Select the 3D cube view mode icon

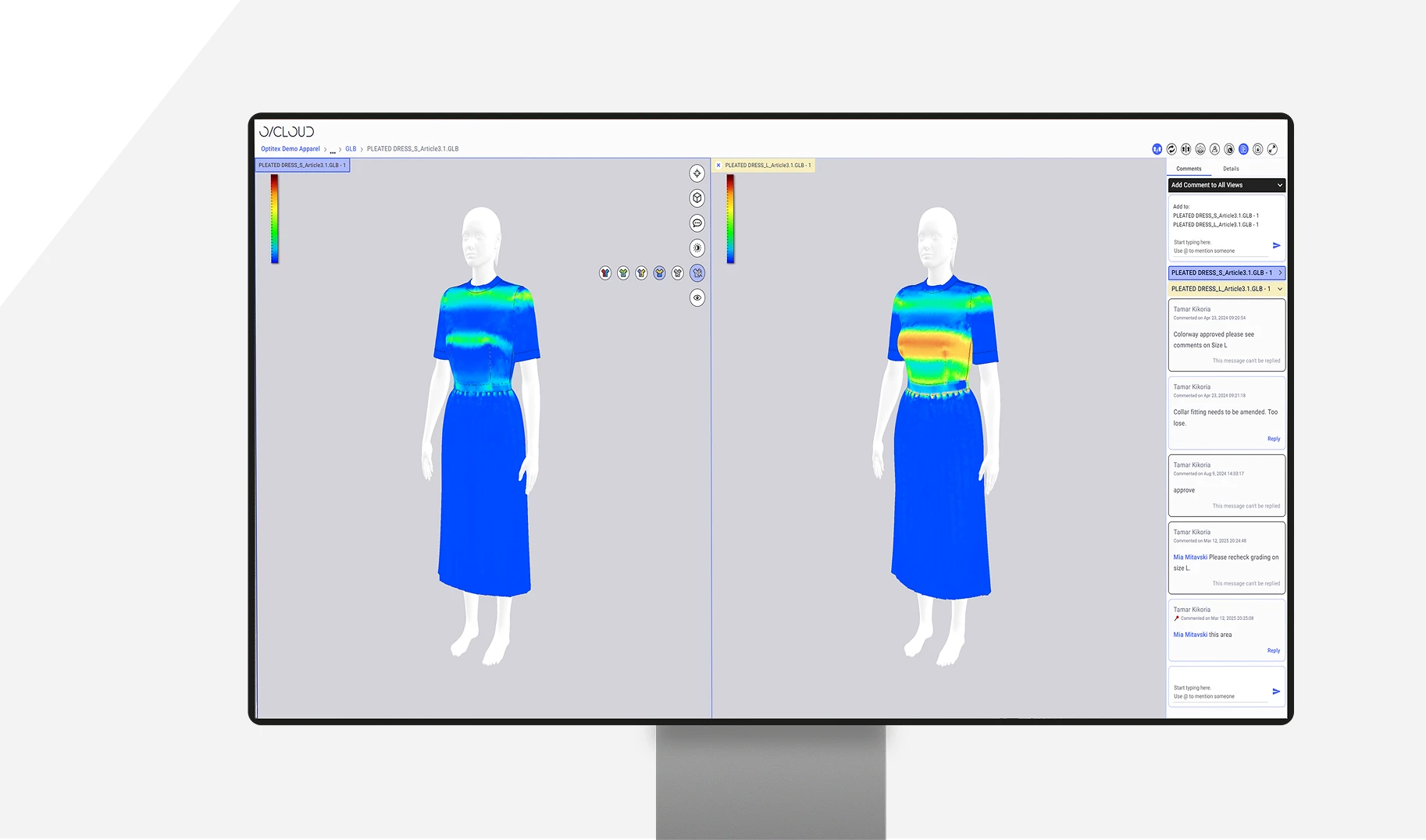[697, 198]
